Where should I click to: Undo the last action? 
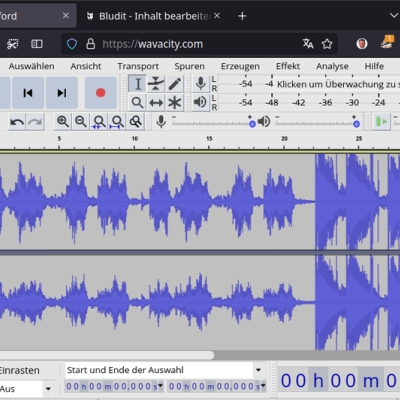[17, 122]
